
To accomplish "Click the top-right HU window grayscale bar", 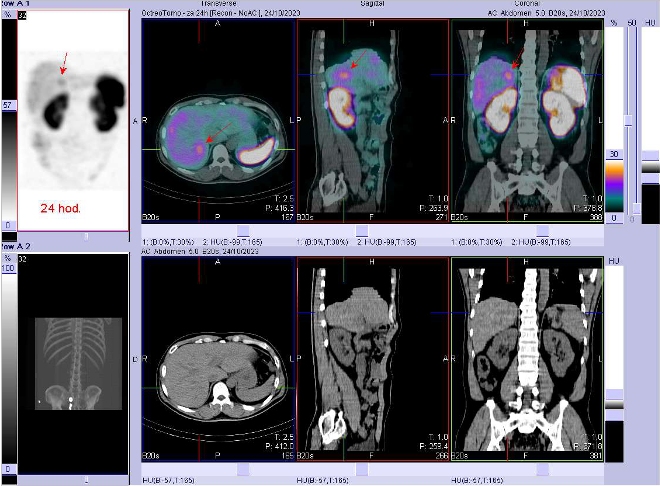I will (x=650, y=167).
